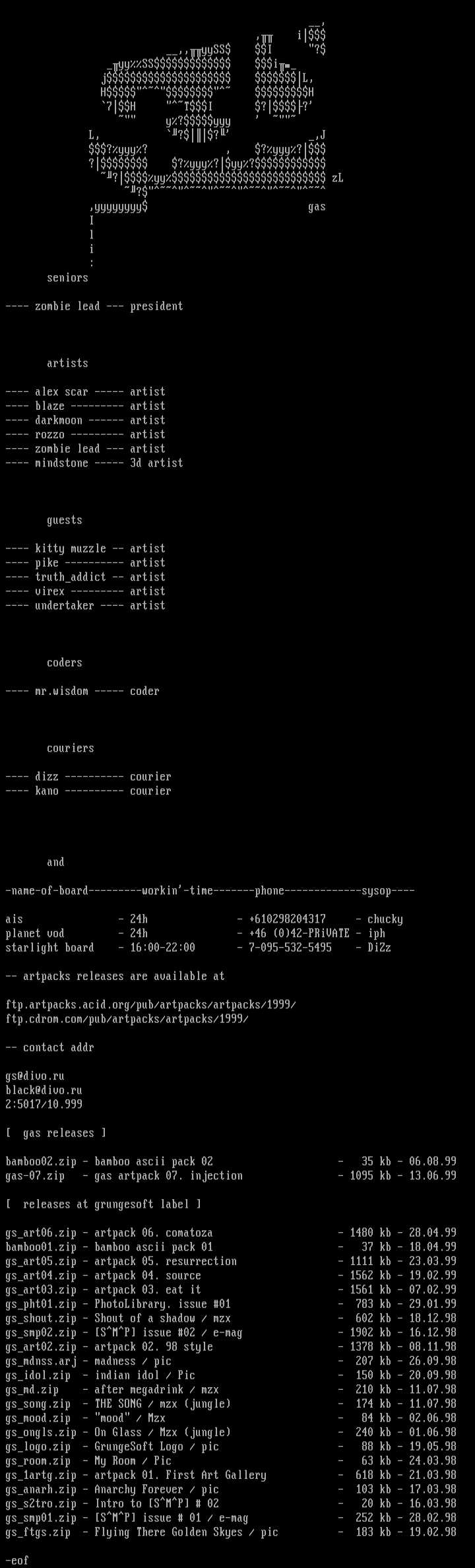
Task: Click the gs_pht01.zip PhotoLibrary entry
Action: pyautogui.click(x=231, y=1304)
